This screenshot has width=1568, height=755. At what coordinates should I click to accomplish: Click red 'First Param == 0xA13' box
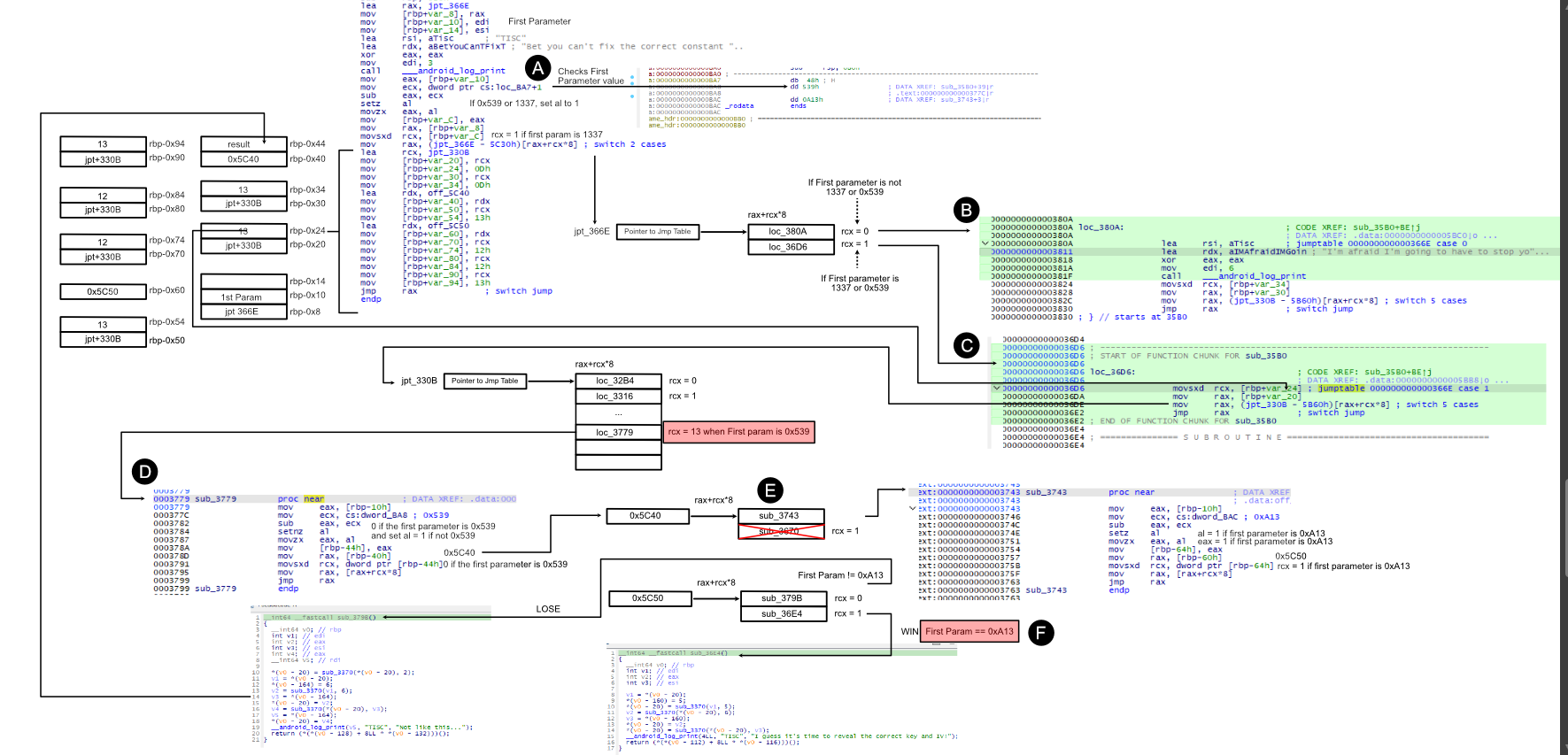969,631
